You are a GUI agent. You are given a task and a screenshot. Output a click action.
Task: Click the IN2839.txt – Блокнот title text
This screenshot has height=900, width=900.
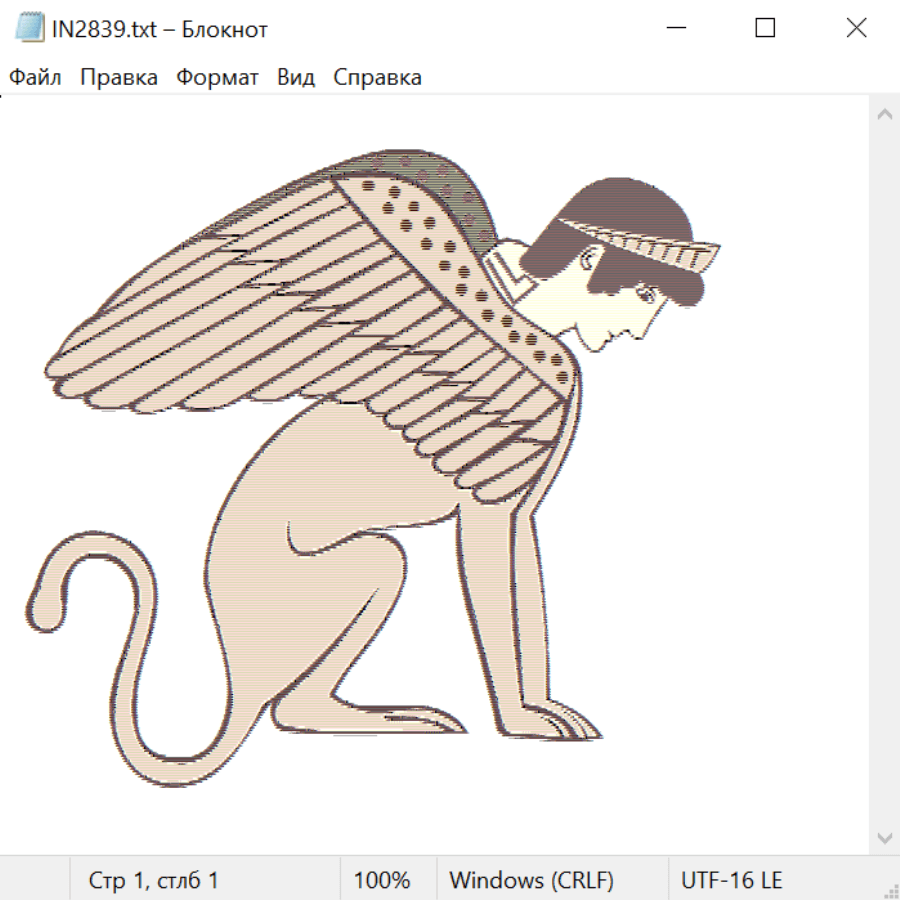click(x=160, y=29)
